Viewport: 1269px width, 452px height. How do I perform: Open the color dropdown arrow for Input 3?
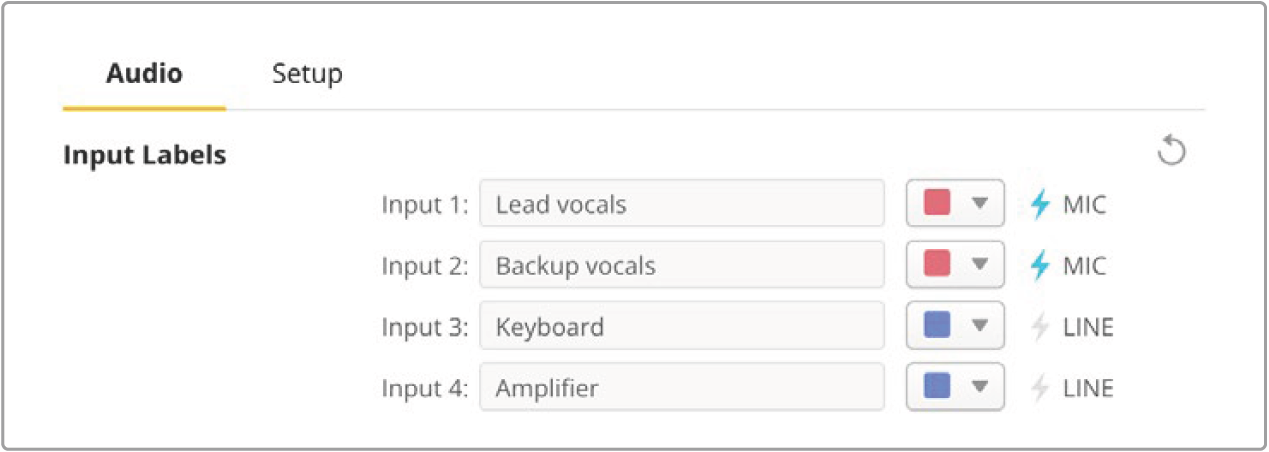[x=980, y=327]
